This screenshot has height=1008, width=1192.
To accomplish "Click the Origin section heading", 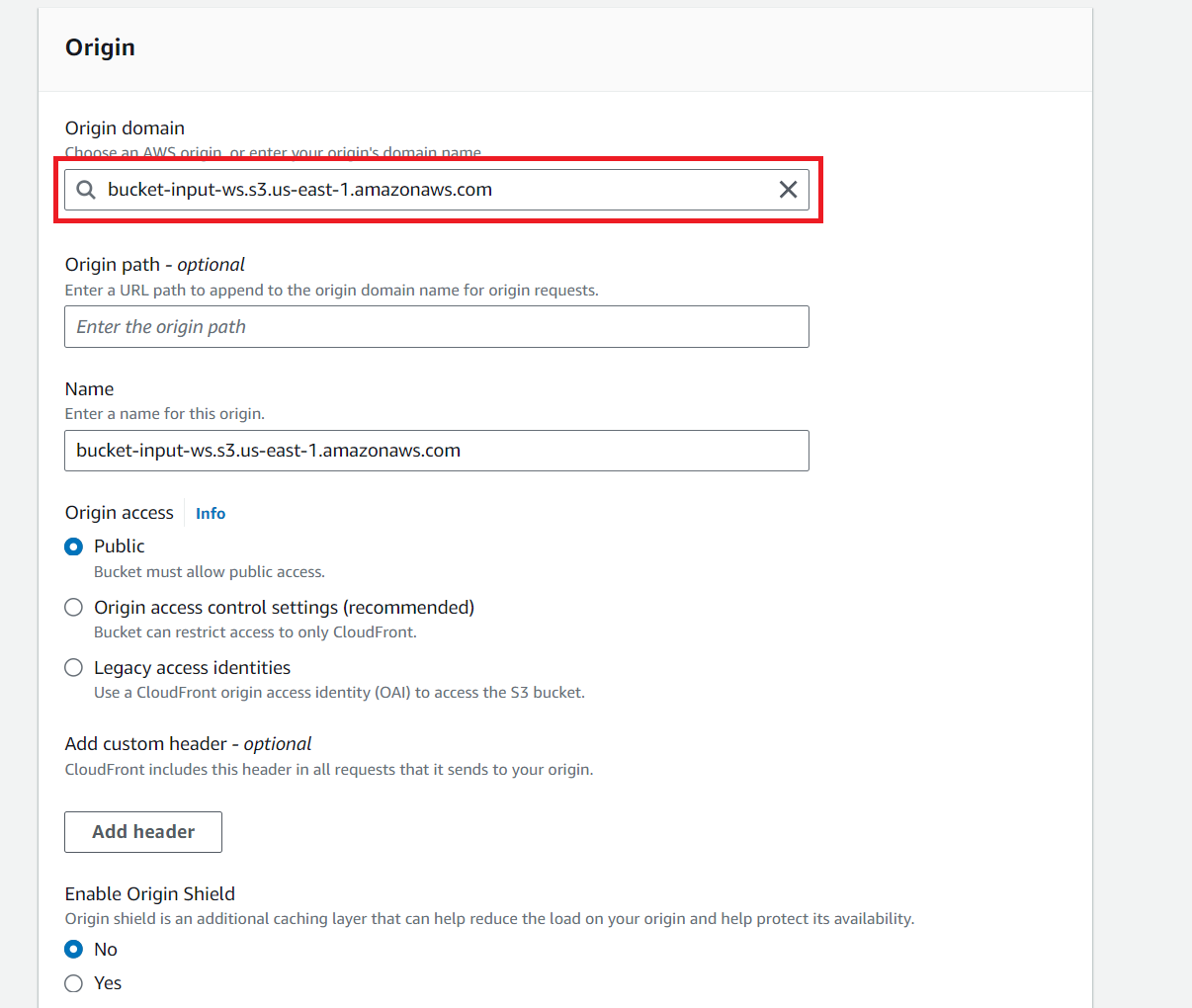I will [100, 47].
